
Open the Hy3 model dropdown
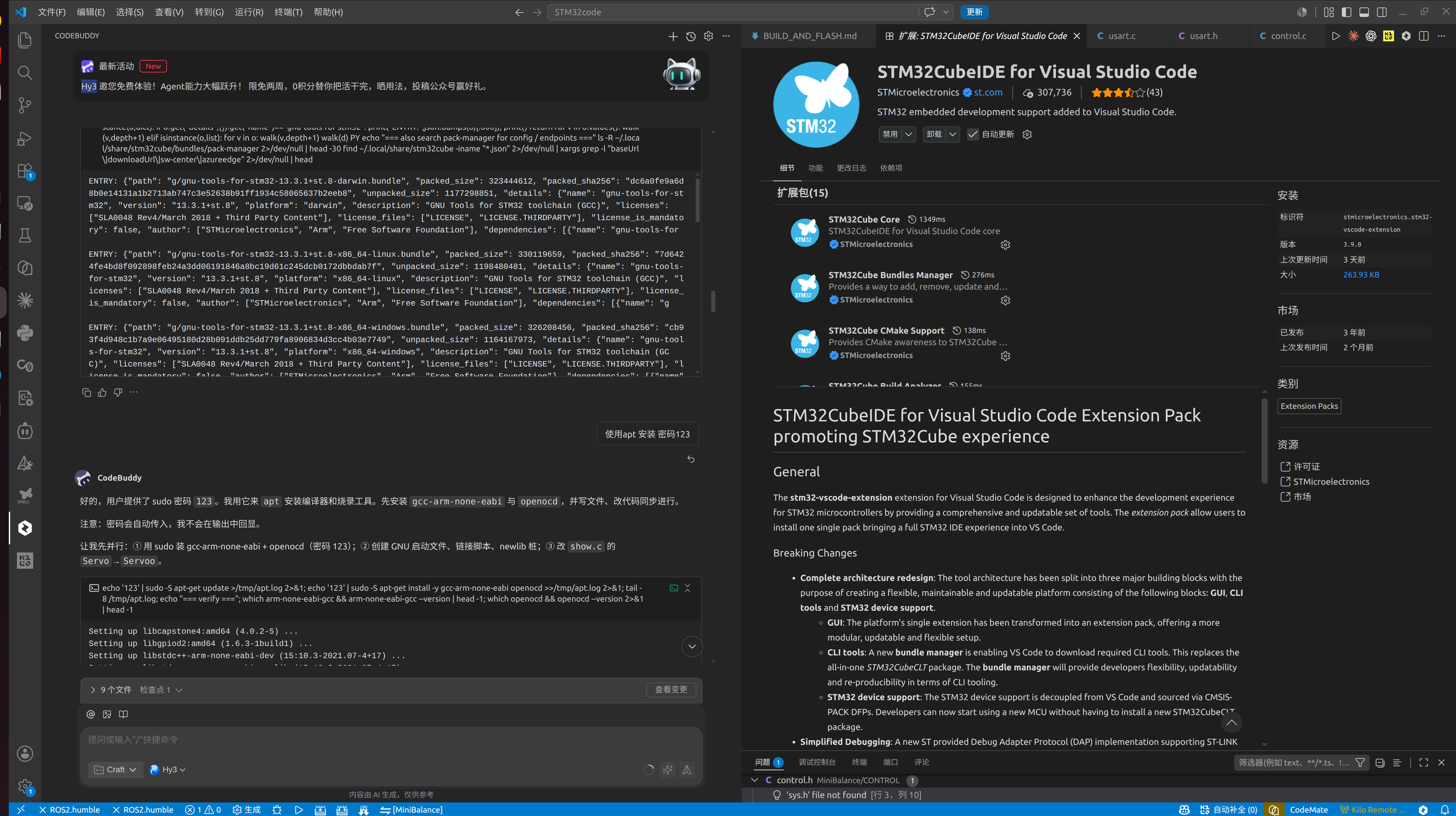(x=167, y=770)
